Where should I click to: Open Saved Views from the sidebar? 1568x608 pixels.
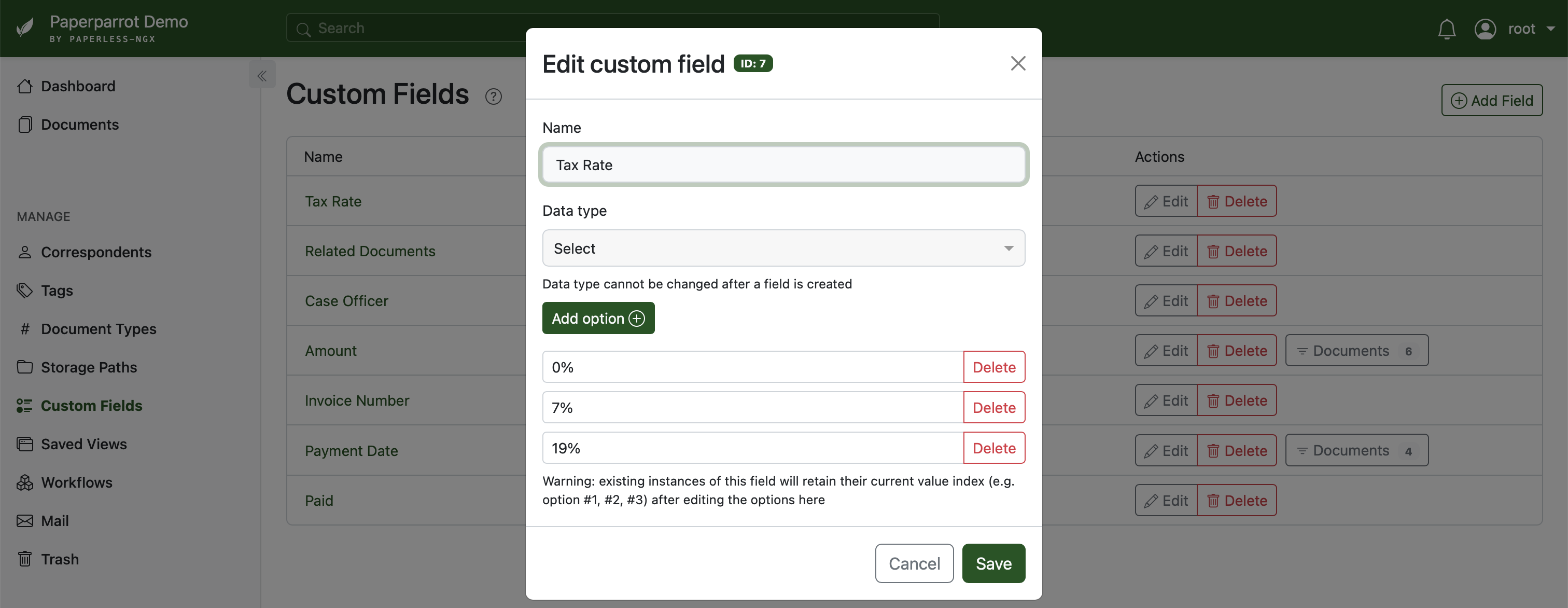(24, 444)
